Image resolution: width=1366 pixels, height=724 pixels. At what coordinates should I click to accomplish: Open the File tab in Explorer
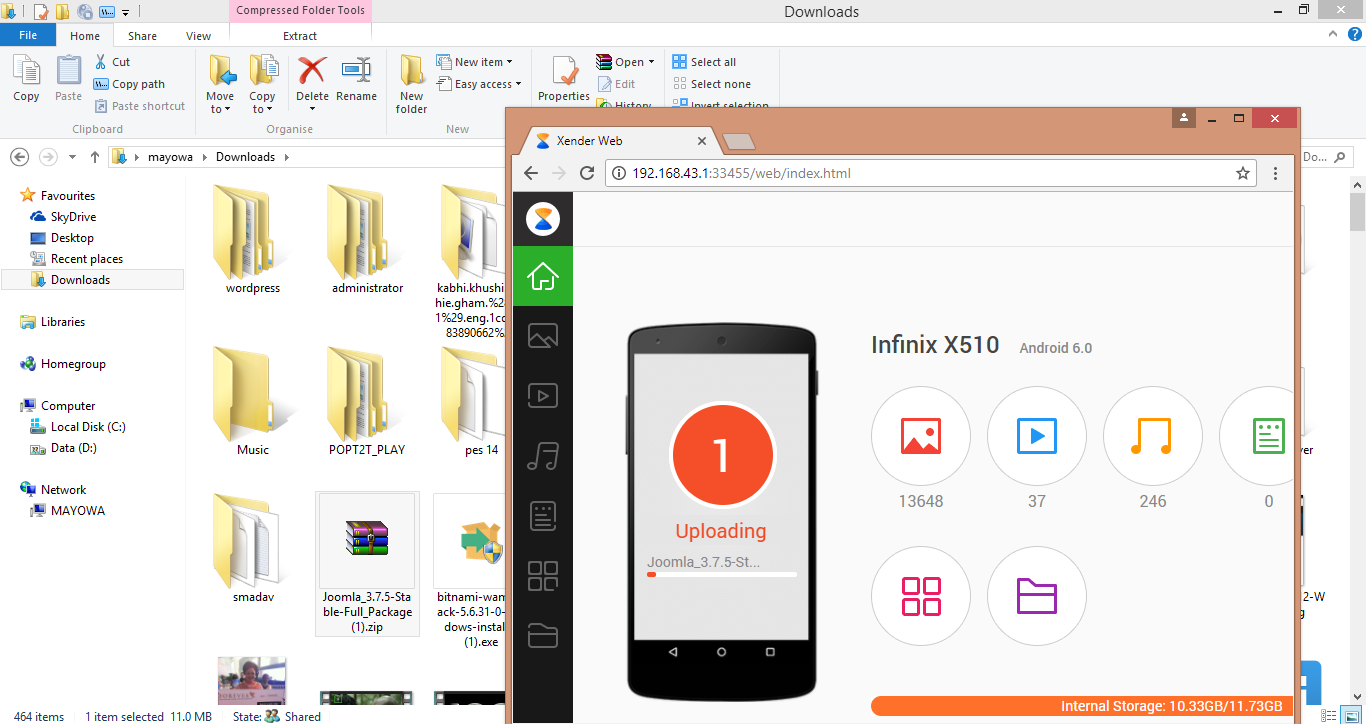coord(28,35)
